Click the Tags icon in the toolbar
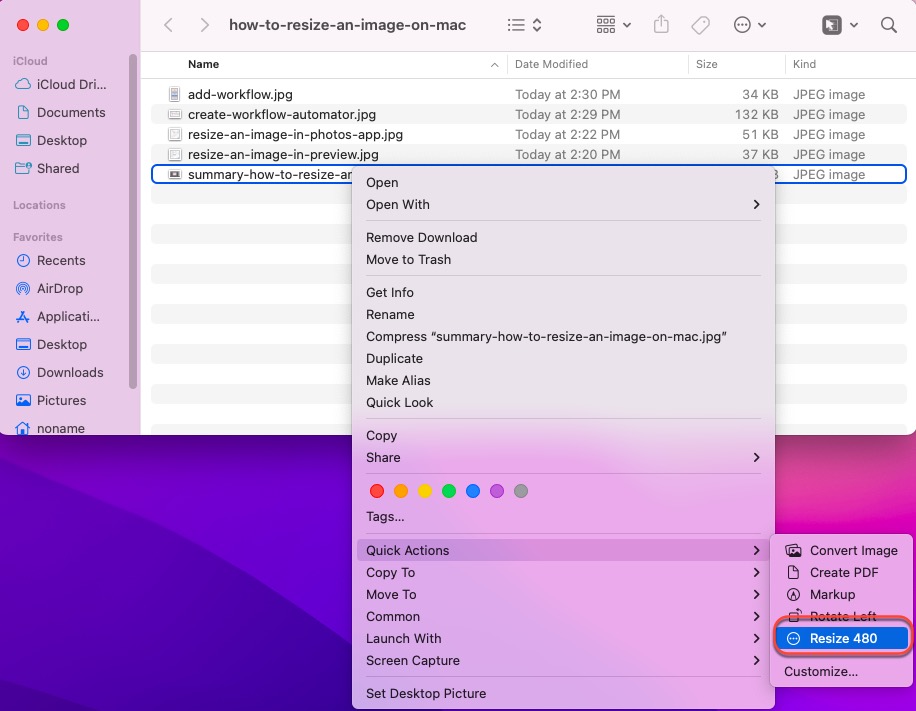 [x=700, y=24]
